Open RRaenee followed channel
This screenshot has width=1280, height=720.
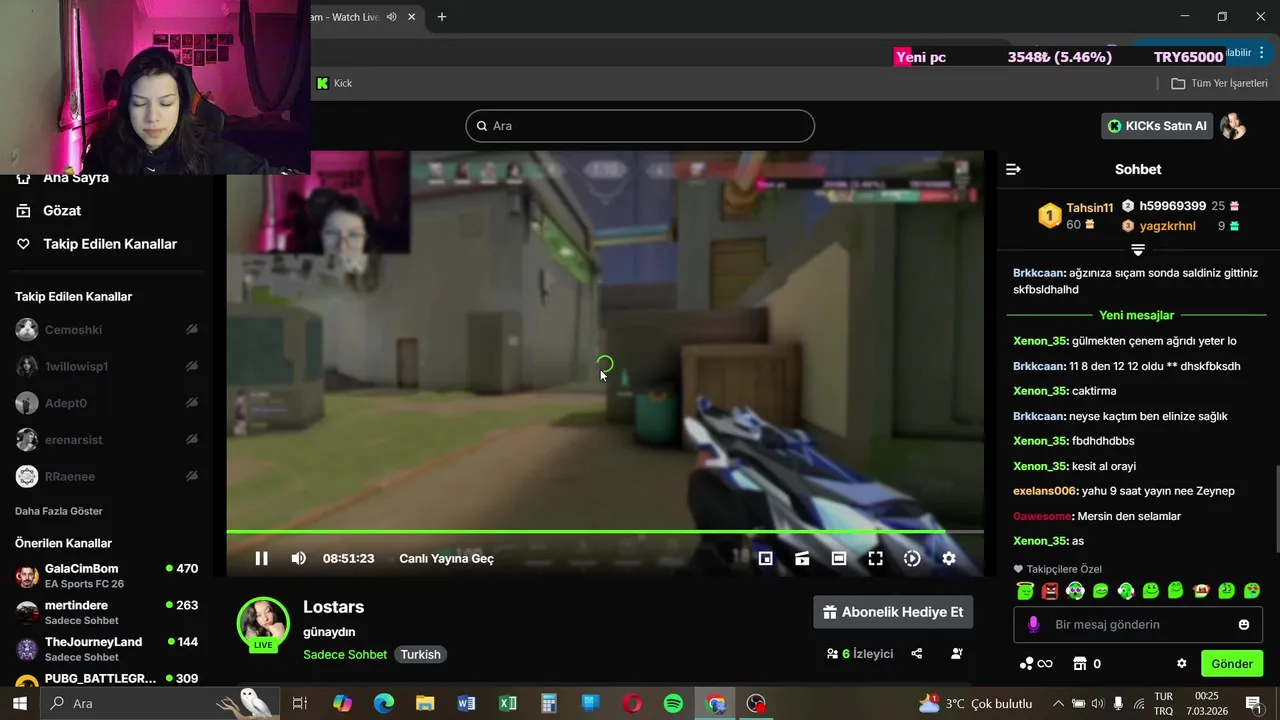[69, 477]
